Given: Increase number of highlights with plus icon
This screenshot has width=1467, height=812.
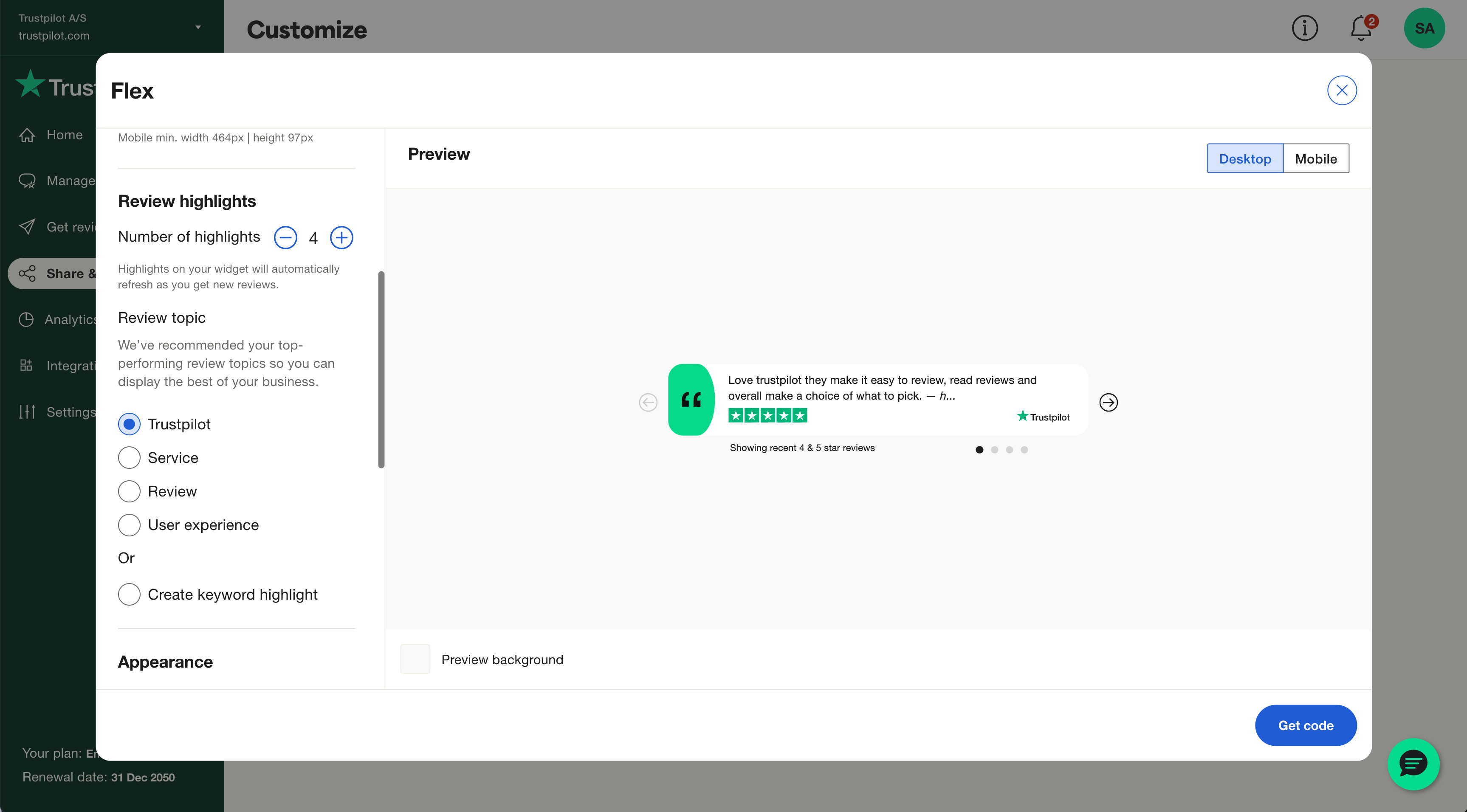Looking at the screenshot, I should click(342, 237).
